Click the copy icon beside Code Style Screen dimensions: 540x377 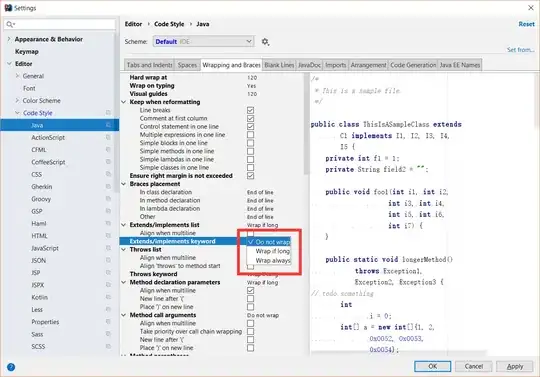point(108,113)
